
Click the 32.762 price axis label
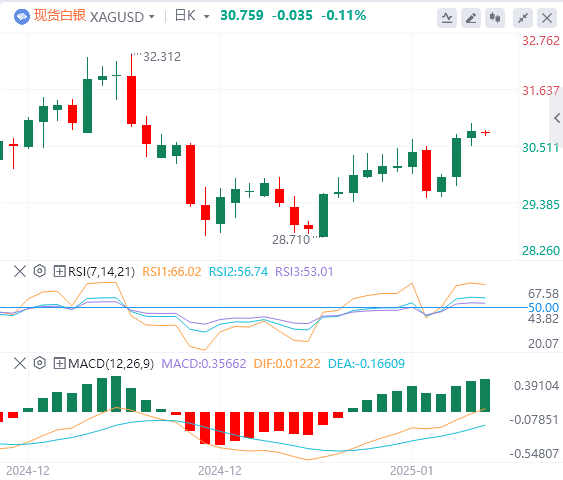click(x=541, y=41)
